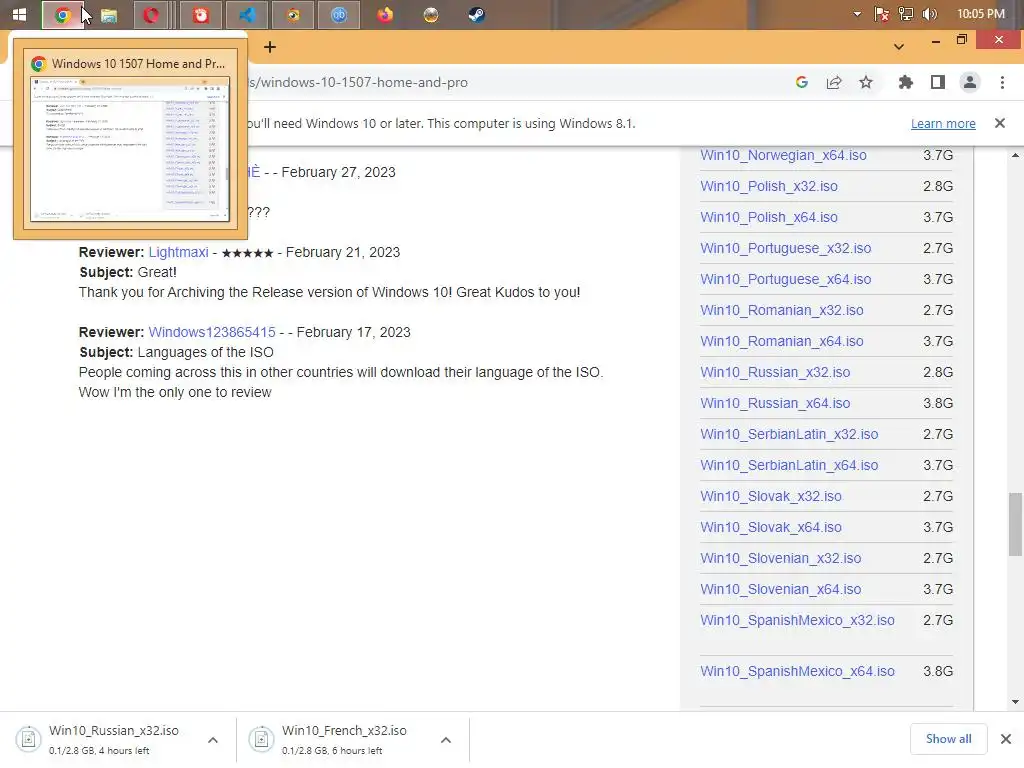Download Win10_Polish_x32.iso
The image size is (1024, 768).
pyautogui.click(x=769, y=186)
